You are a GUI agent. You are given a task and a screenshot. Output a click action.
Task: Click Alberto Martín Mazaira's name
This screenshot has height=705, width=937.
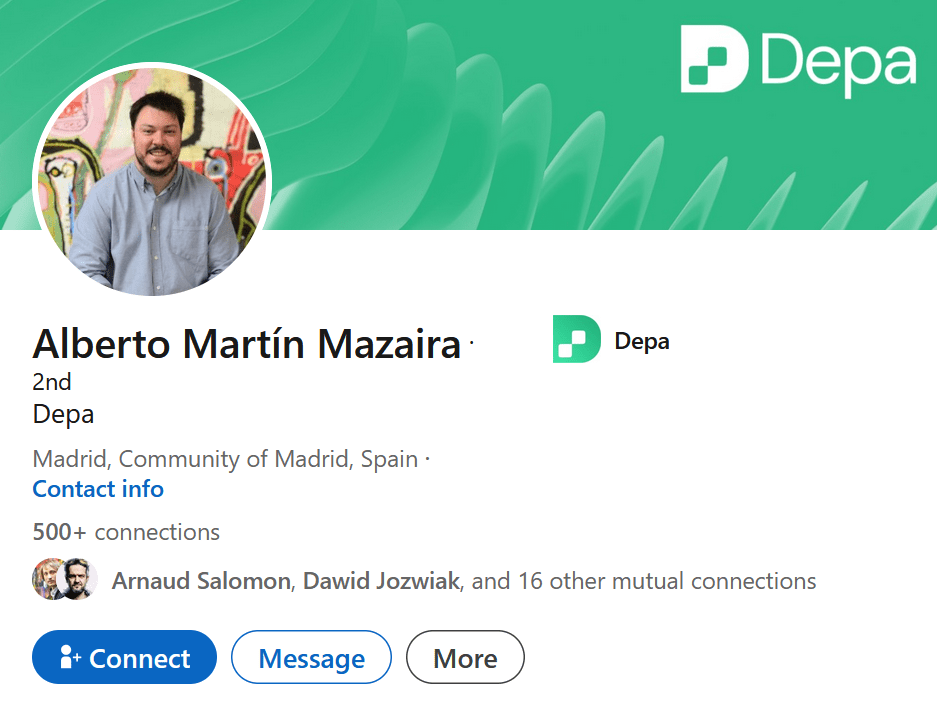244,344
